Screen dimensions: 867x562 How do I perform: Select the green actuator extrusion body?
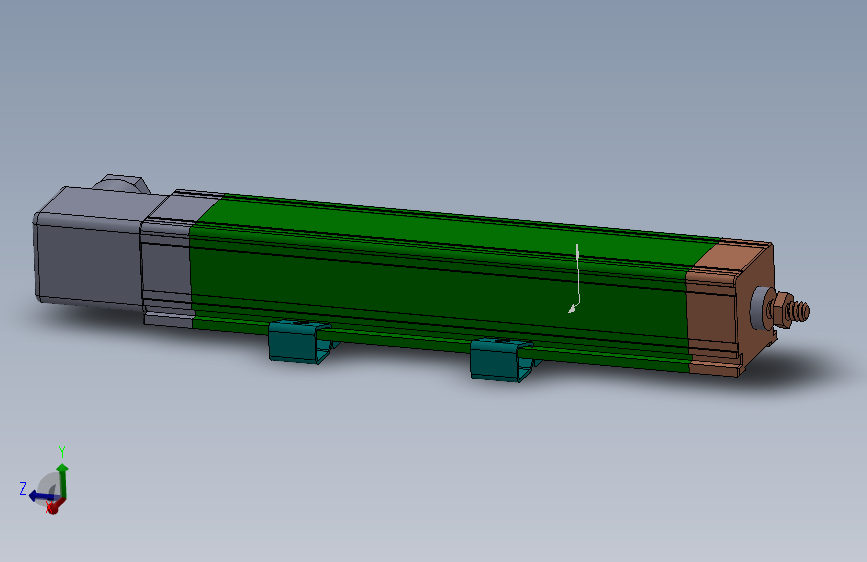pos(442,282)
